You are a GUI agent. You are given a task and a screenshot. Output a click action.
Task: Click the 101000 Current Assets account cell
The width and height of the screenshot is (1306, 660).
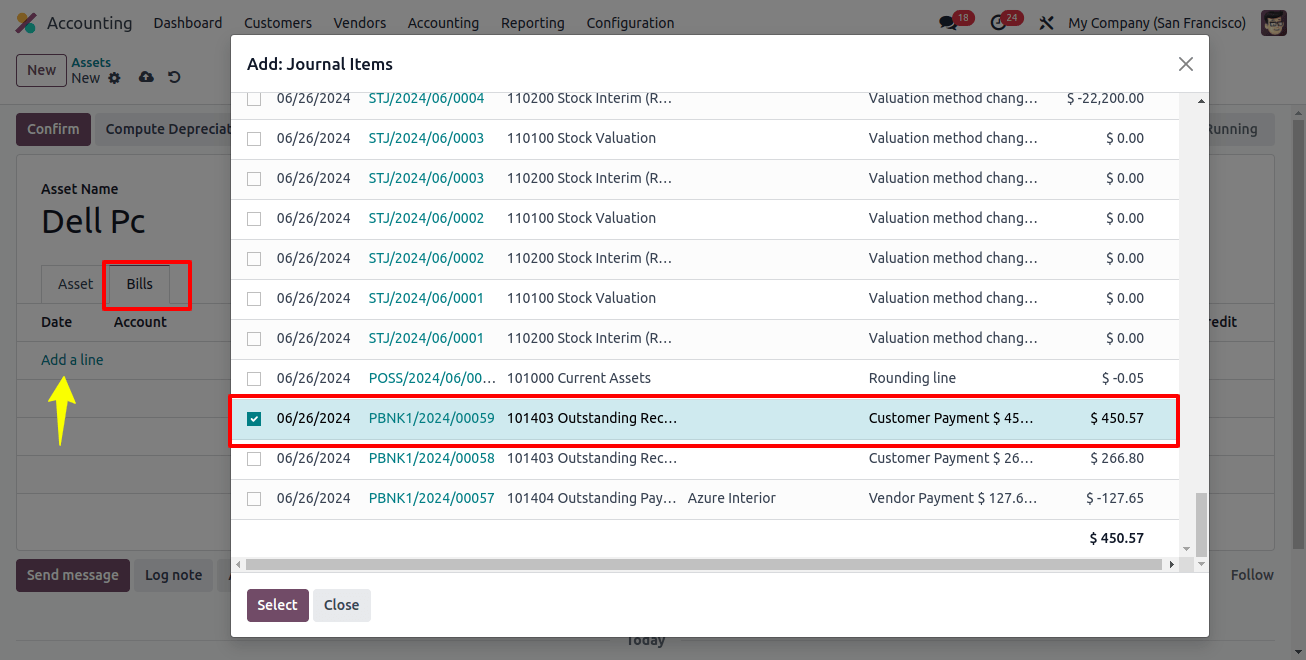point(579,378)
